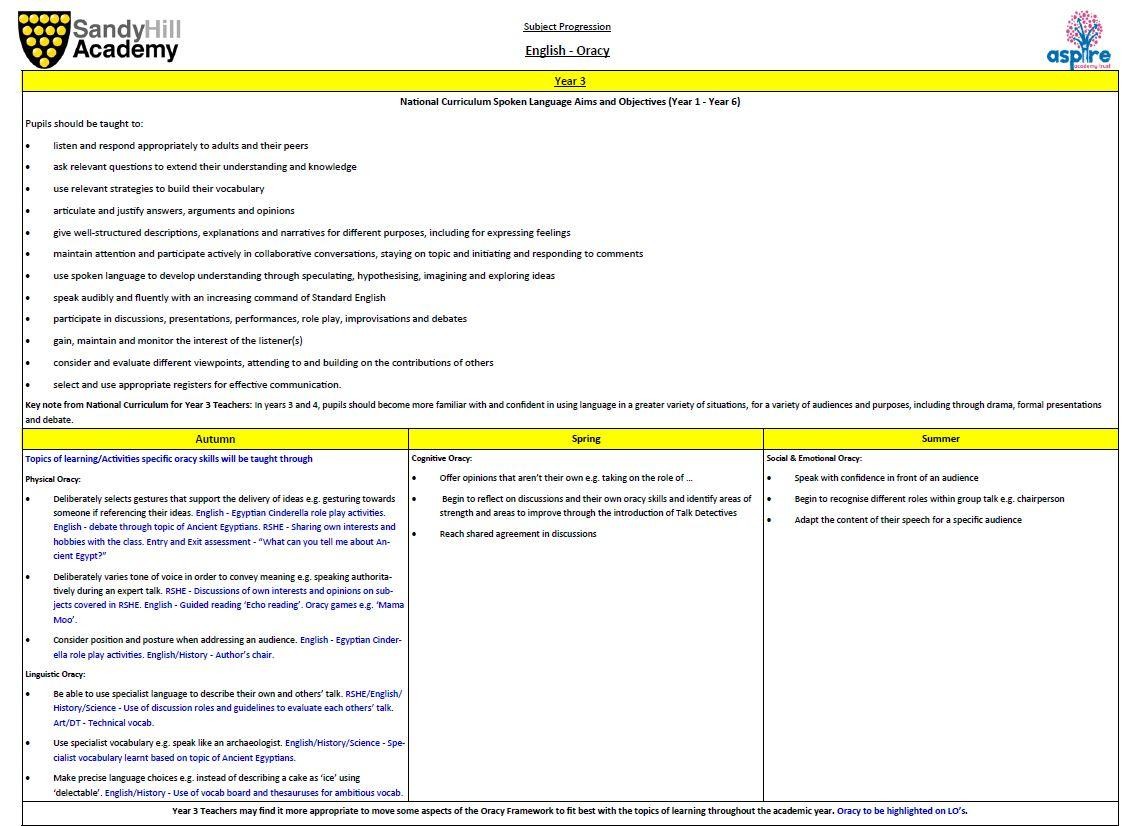Click the Sandy Hill Academy shield logo
Screen dimensions: 1133x826
[45, 40]
